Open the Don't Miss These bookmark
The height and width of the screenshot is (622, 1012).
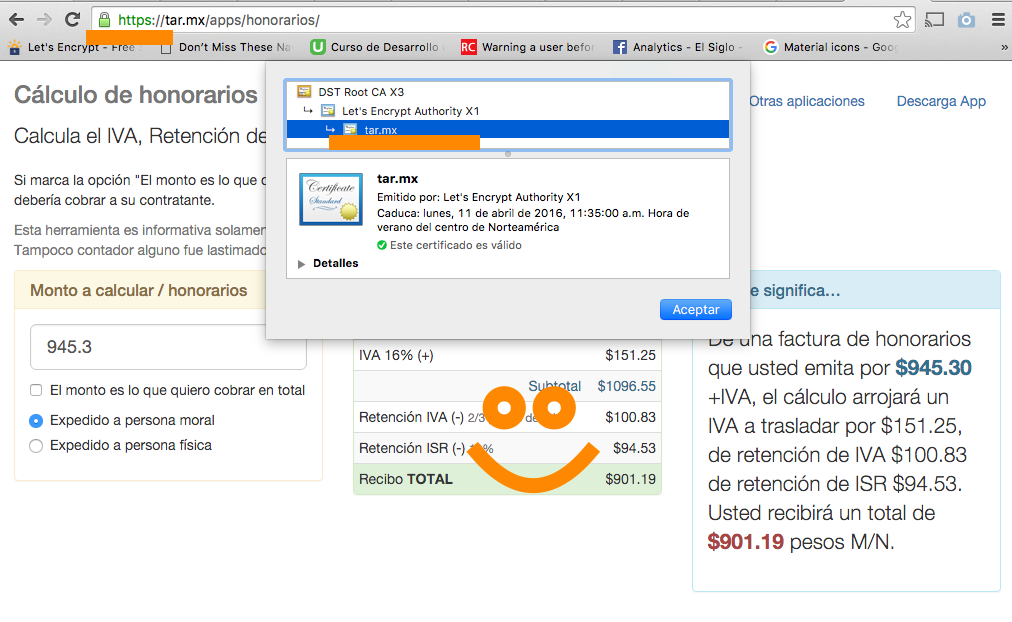click(x=227, y=47)
